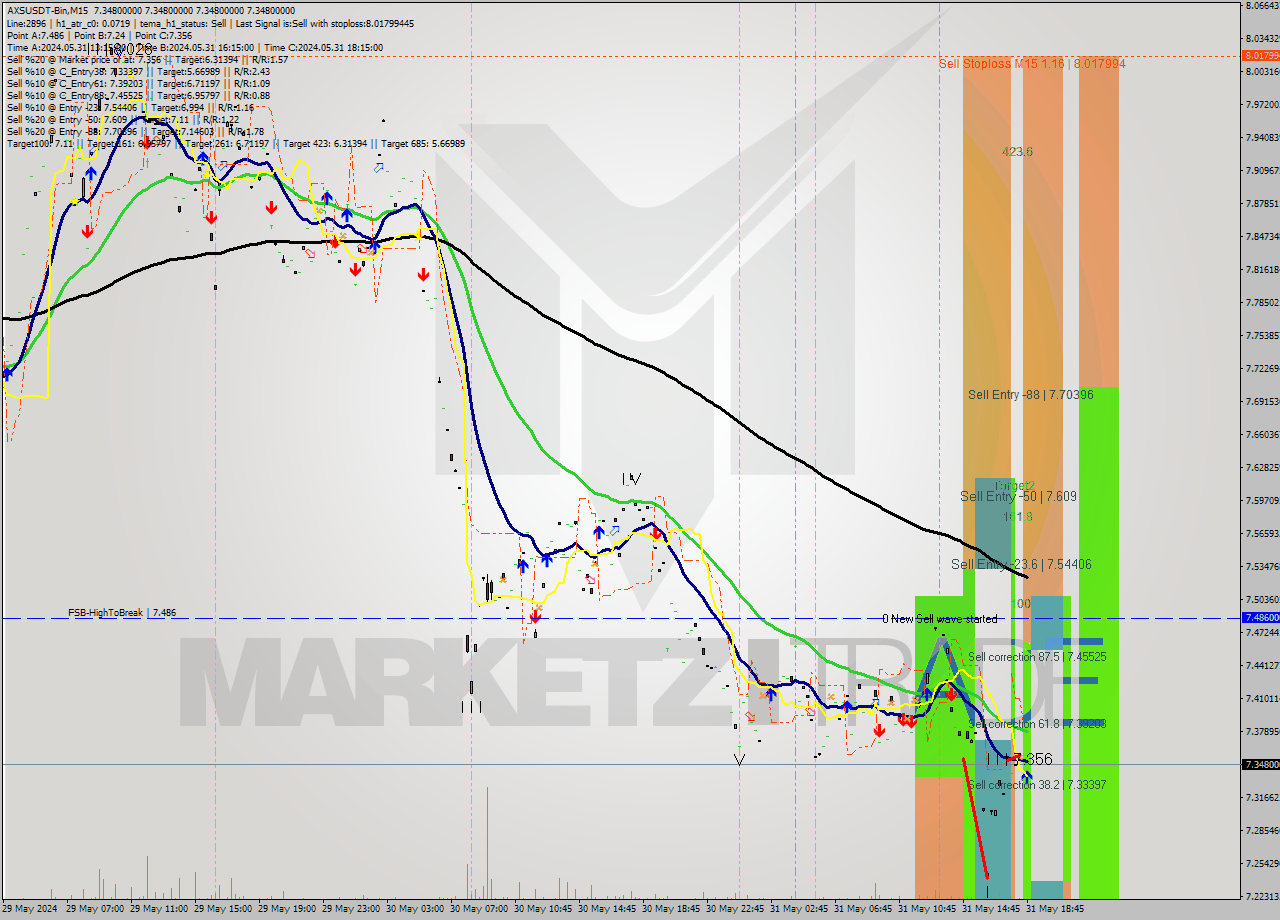The height and width of the screenshot is (920, 1280).
Task: Click the '29 May 2024' date label
Action: (29, 908)
